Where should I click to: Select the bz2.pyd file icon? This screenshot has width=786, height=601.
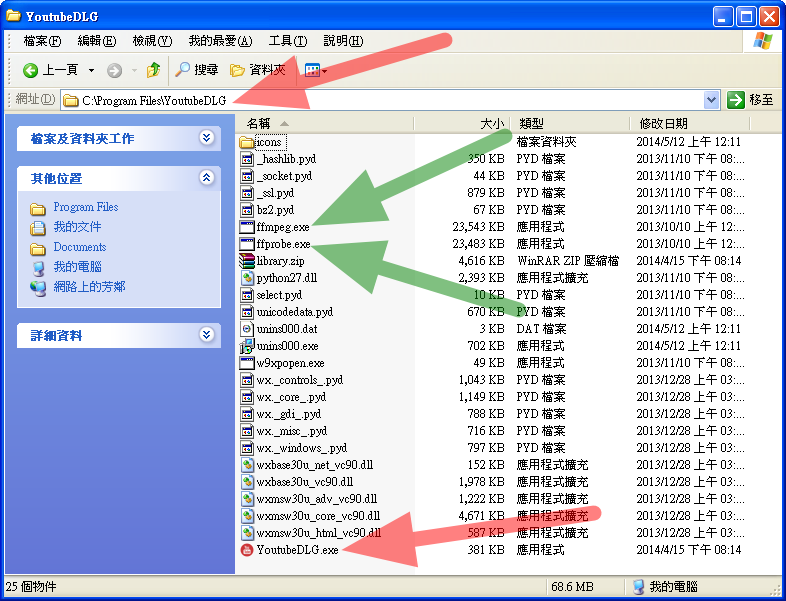[247, 210]
